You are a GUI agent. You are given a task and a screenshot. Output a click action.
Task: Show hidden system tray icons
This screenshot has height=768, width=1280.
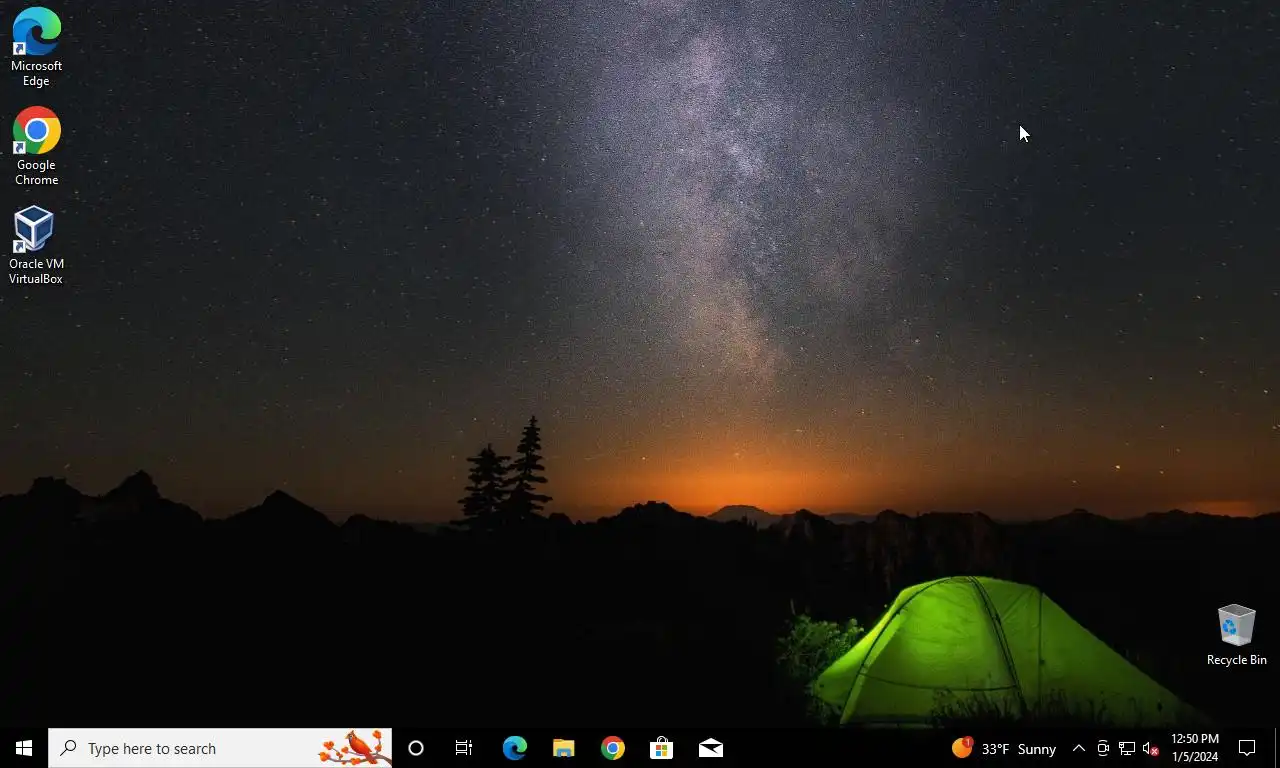[x=1078, y=748]
